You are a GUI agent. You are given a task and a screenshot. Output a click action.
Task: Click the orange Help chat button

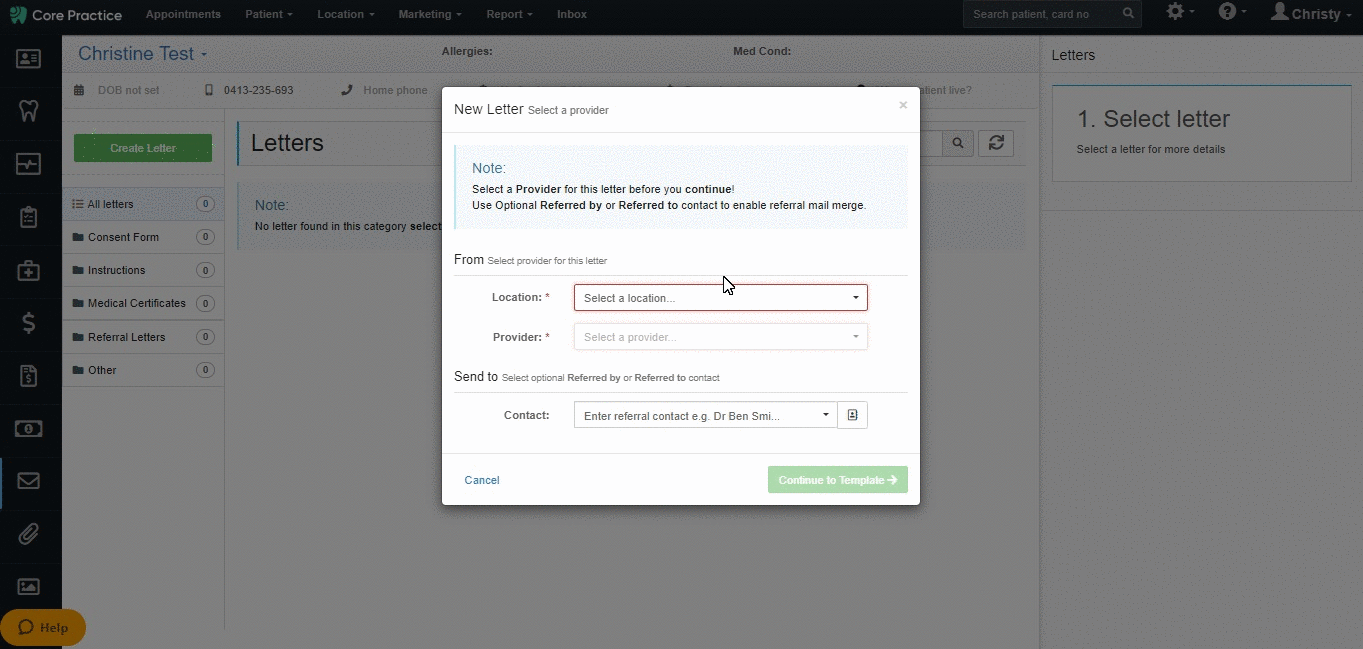[x=43, y=627]
